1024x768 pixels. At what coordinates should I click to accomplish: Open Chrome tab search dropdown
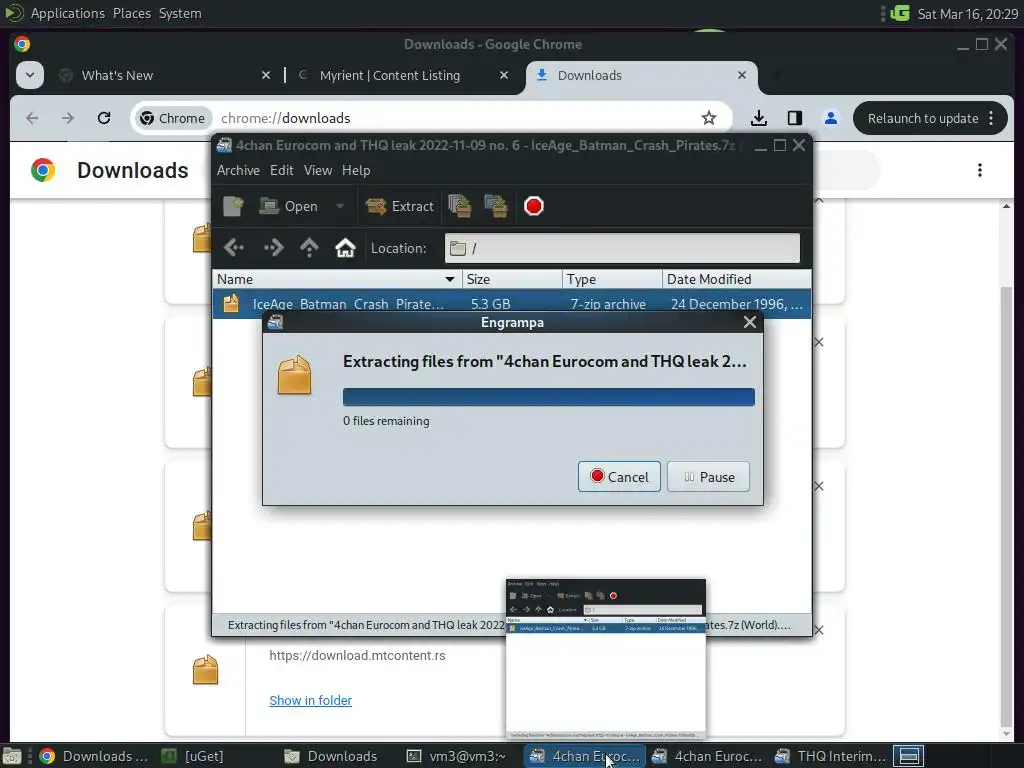click(x=29, y=75)
